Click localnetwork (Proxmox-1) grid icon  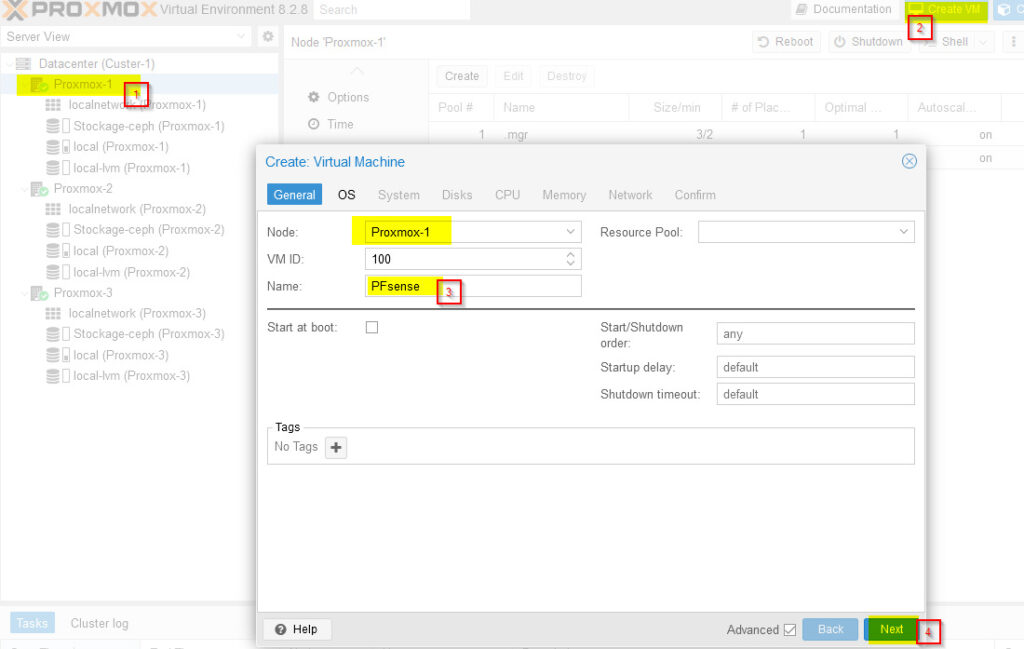tap(53, 105)
